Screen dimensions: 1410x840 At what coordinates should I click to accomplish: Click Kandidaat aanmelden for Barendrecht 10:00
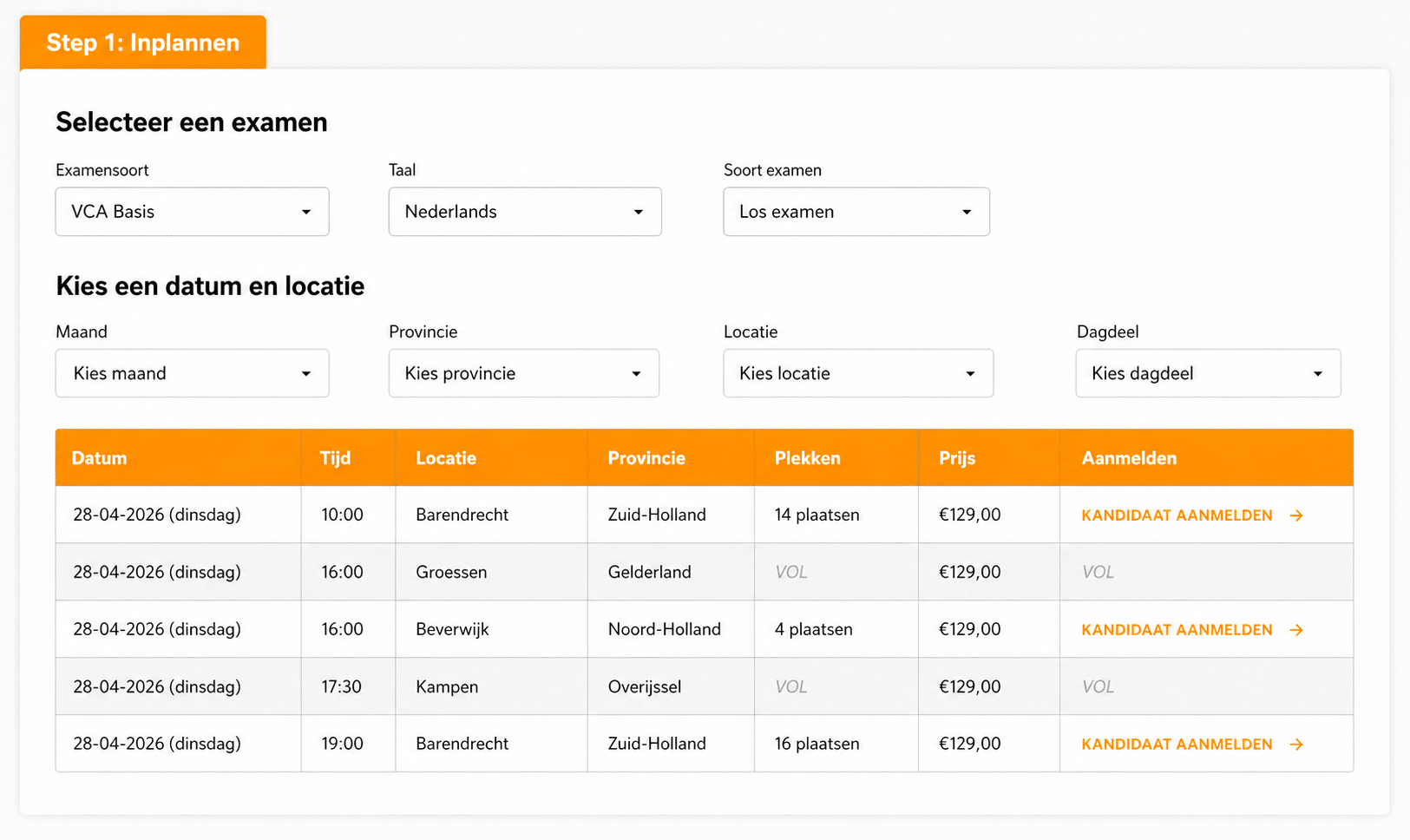[x=1177, y=515]
